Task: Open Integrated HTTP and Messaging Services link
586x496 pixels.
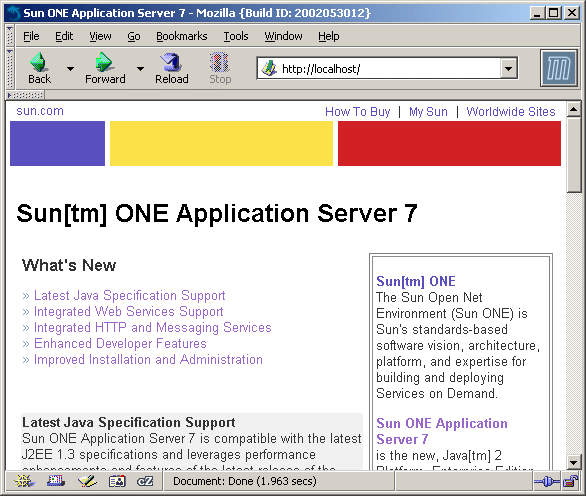Action: 152,327
